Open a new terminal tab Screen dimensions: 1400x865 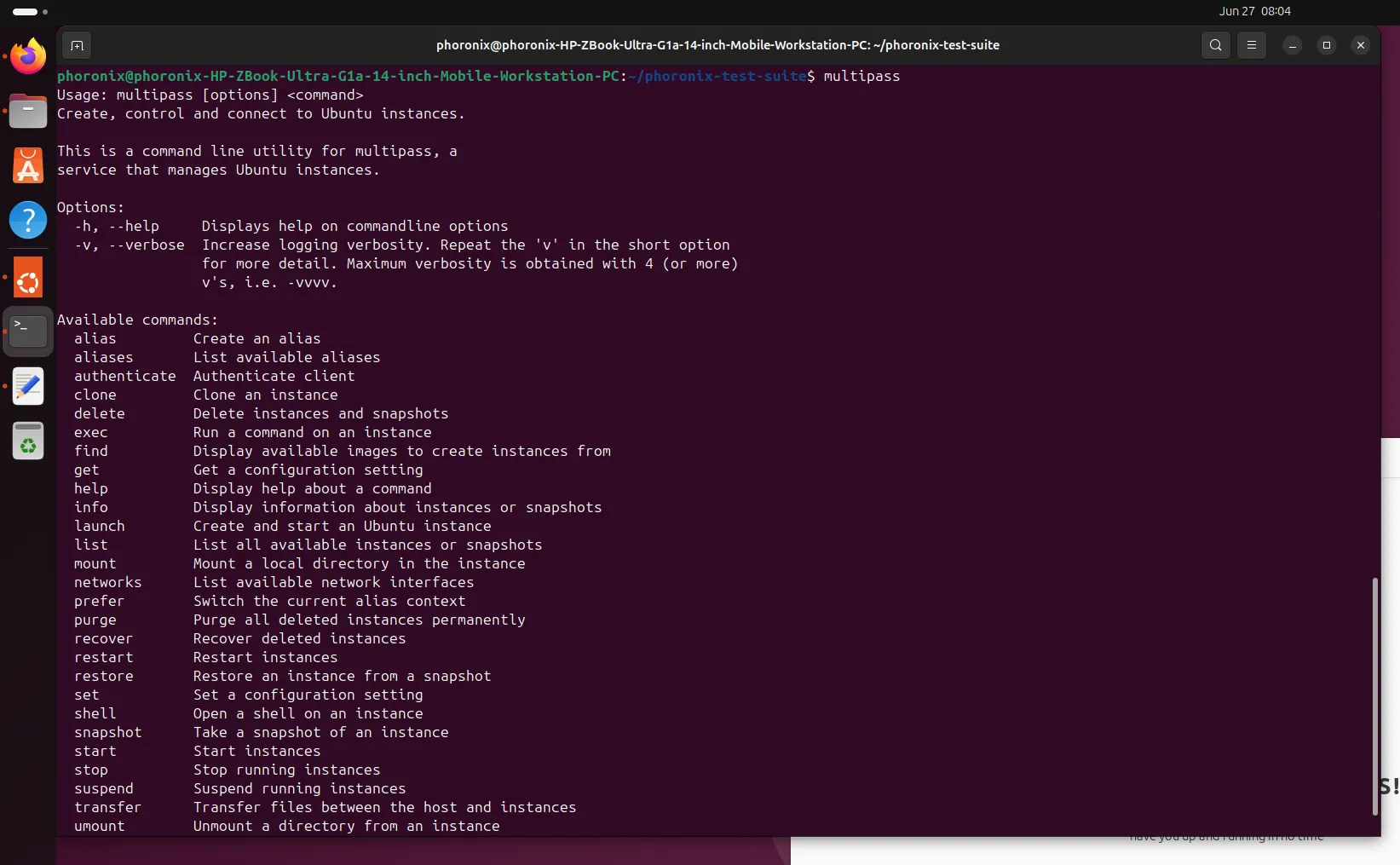pyautogui.click(x=77, y=45)
